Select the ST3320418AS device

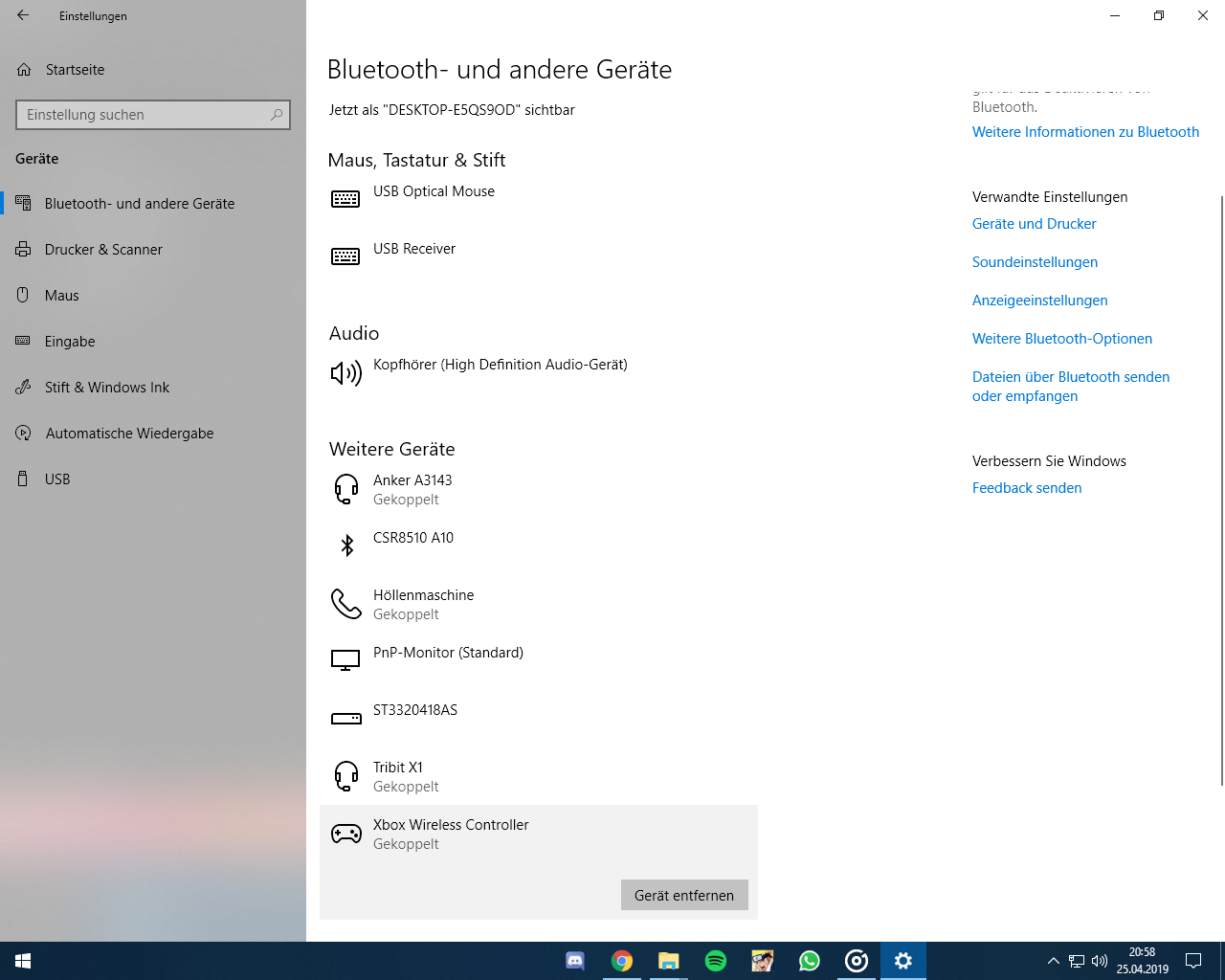pos(539,719)
